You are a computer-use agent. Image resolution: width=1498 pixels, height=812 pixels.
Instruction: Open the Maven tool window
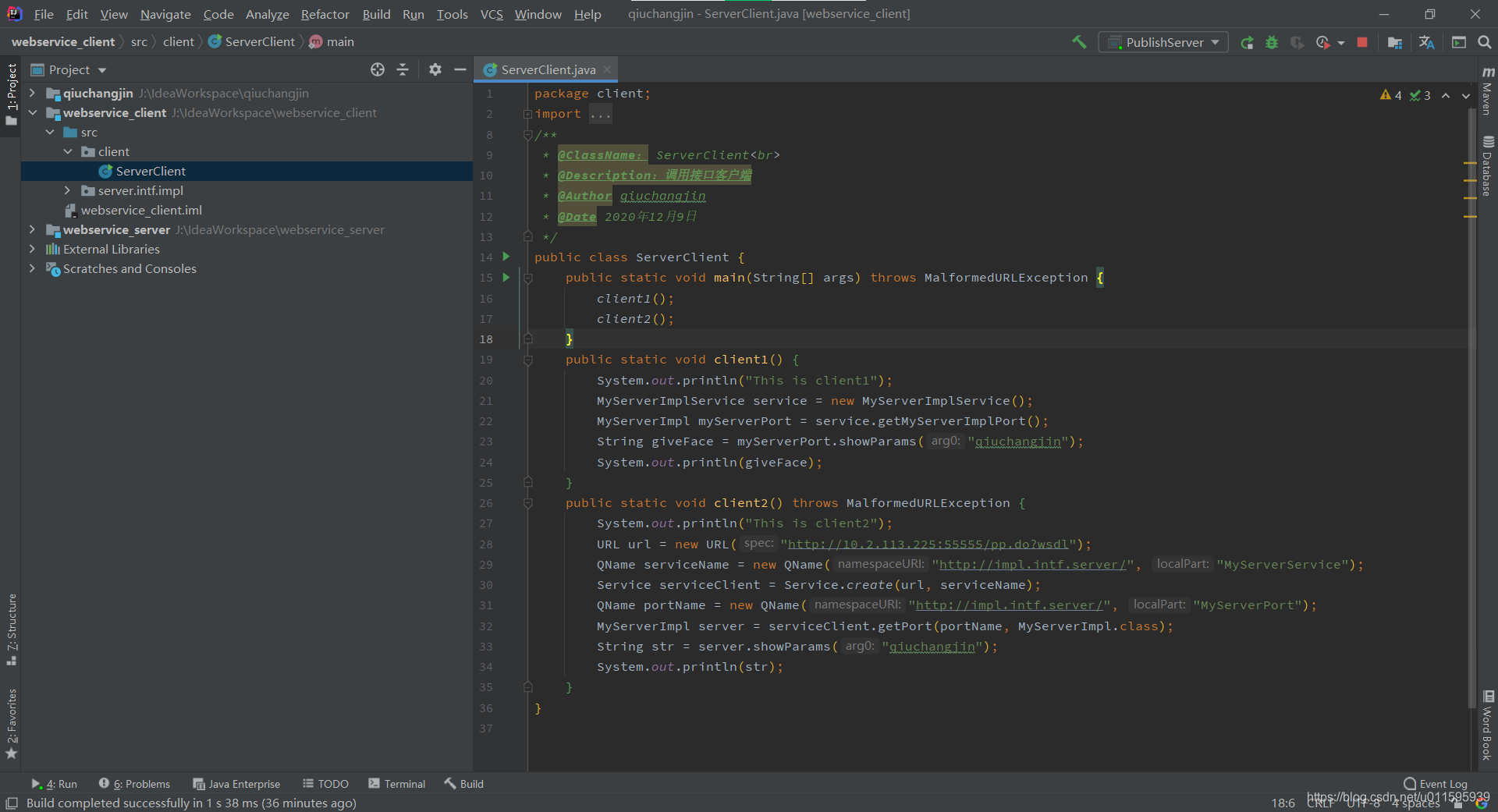tap(1488, 90)
